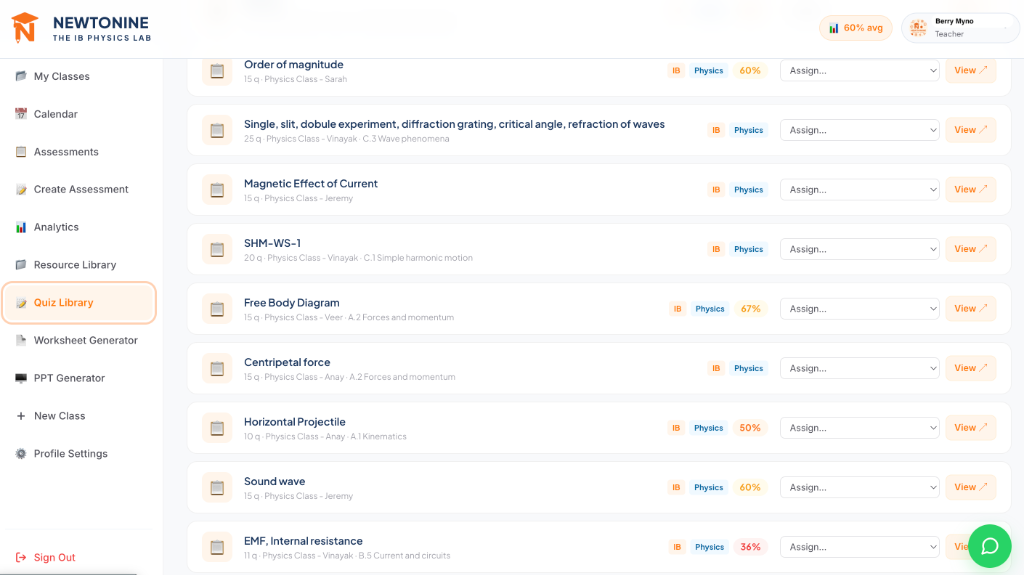The height and width of the screenshot is (575, 1024).
Task: Open Assign dropdown for Sound wave
Action: (859, 487)
